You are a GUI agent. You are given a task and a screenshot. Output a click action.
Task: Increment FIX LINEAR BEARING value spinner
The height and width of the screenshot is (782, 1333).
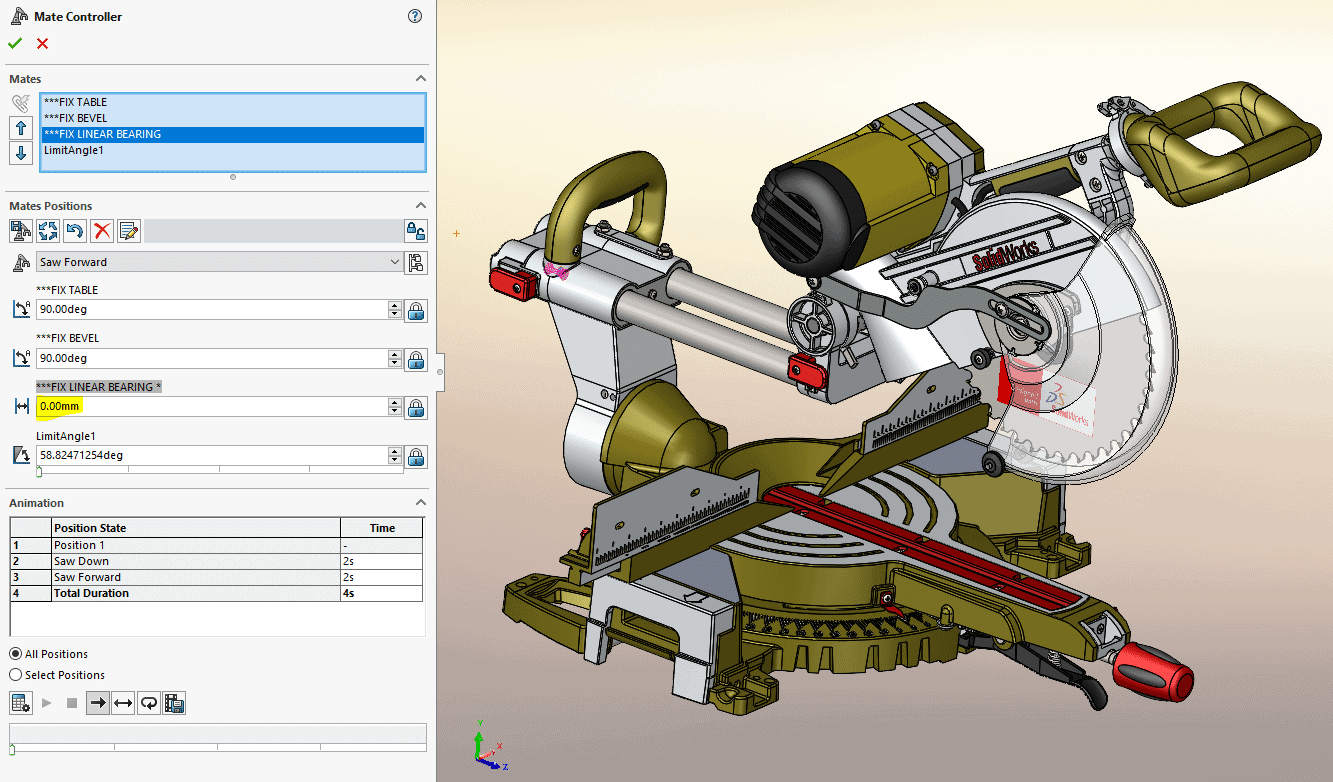(x=395, y=402)
